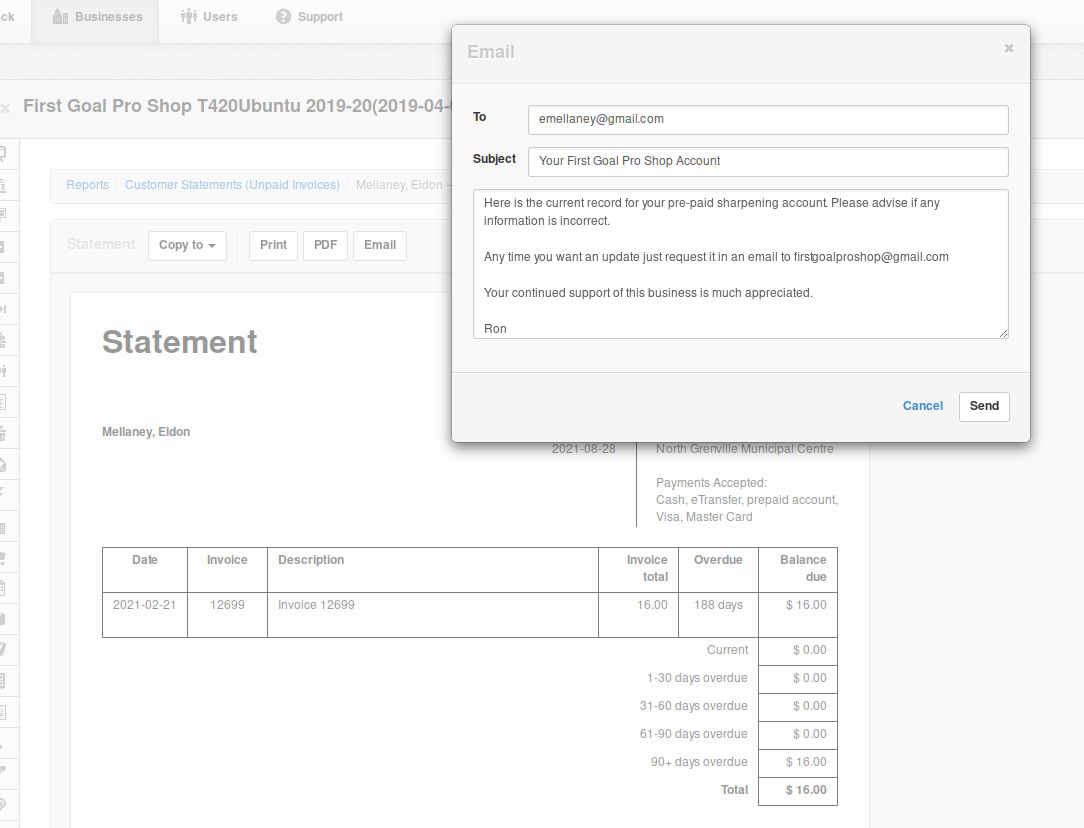
Task: Click the tag icon at bottom of sidebar
Action: 3,805
